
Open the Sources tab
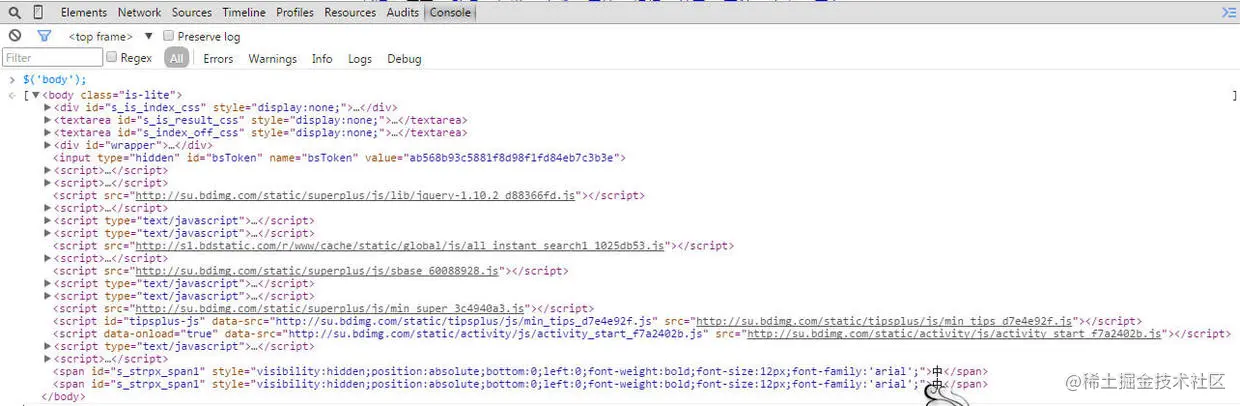coord(191,13)
